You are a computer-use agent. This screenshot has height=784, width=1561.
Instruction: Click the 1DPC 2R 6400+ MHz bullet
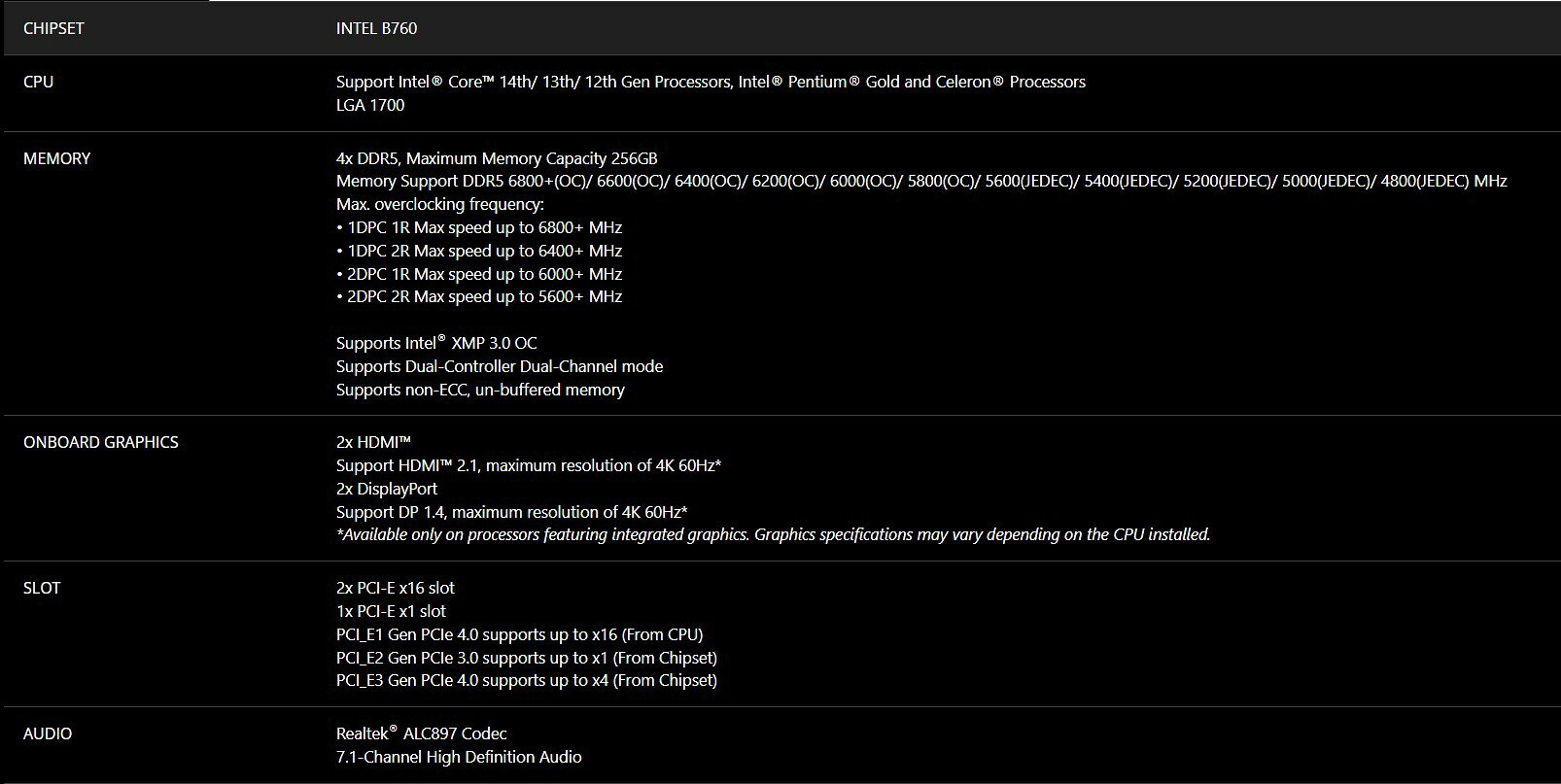coord(479,251)
